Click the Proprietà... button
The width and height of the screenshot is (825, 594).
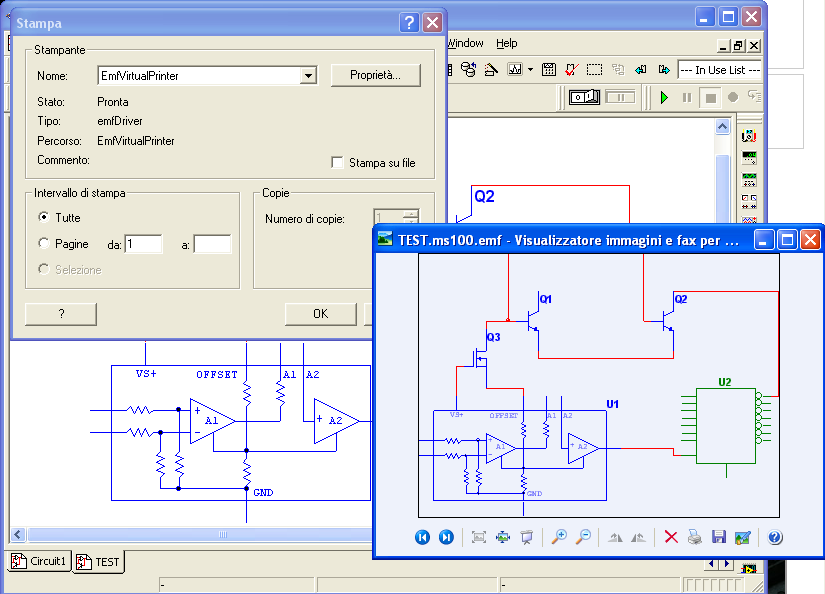(375, 75)
